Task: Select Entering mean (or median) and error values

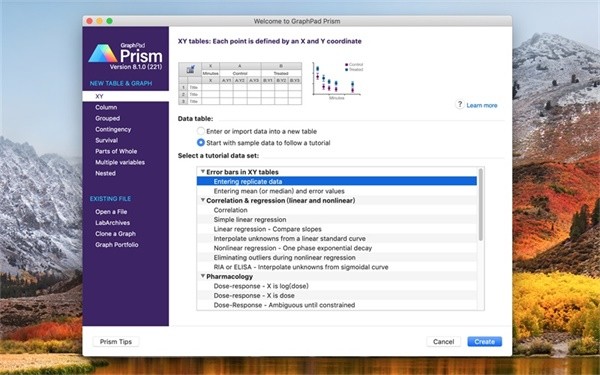Action: pos(337,191)
